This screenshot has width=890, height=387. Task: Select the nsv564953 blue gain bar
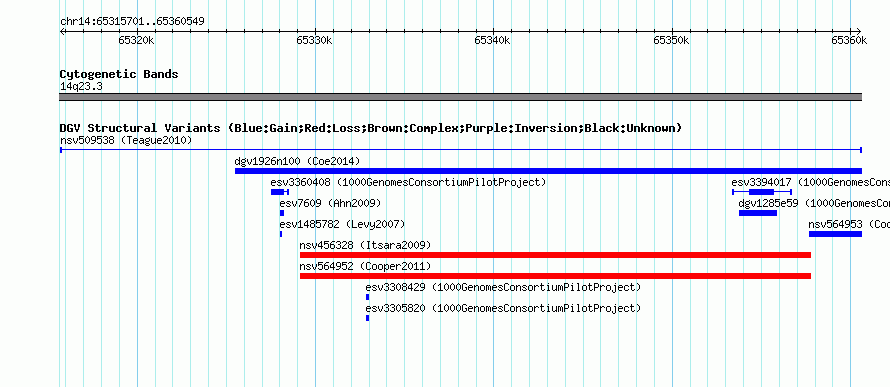[x=836, y=234]
